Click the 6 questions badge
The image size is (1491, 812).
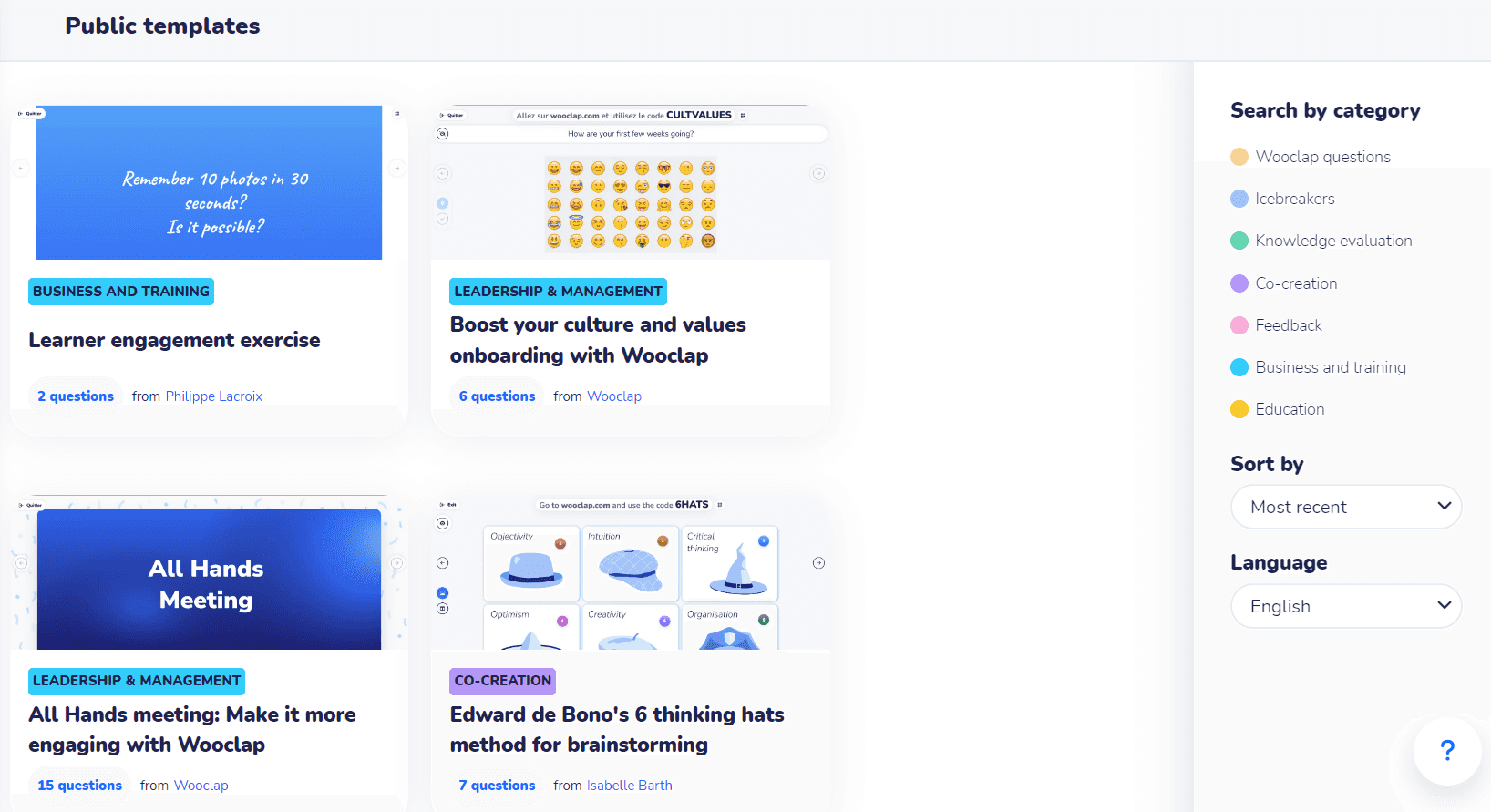pos(497,396)
